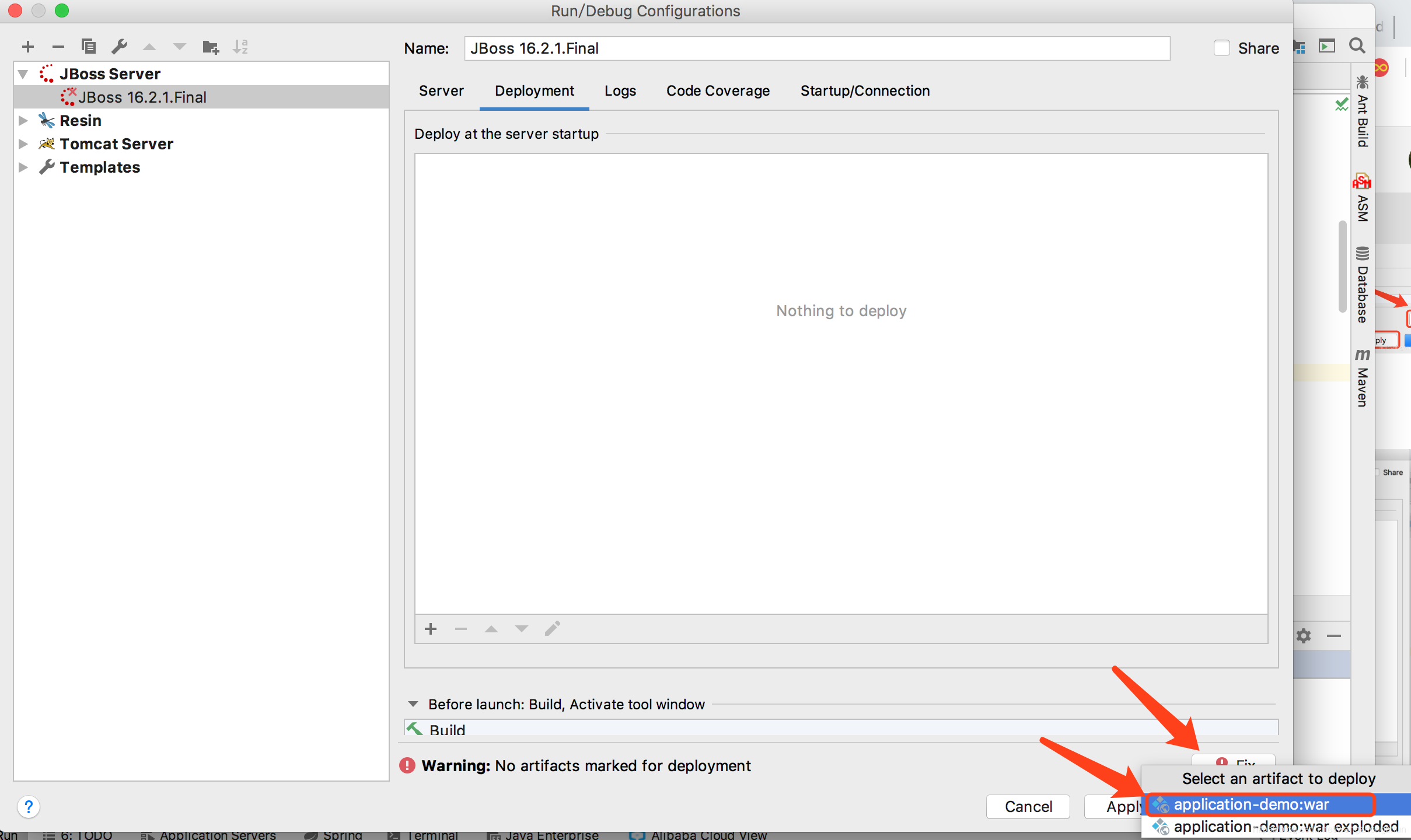Expand the Templates node
1411x840 pixels.
click(23, 167)
